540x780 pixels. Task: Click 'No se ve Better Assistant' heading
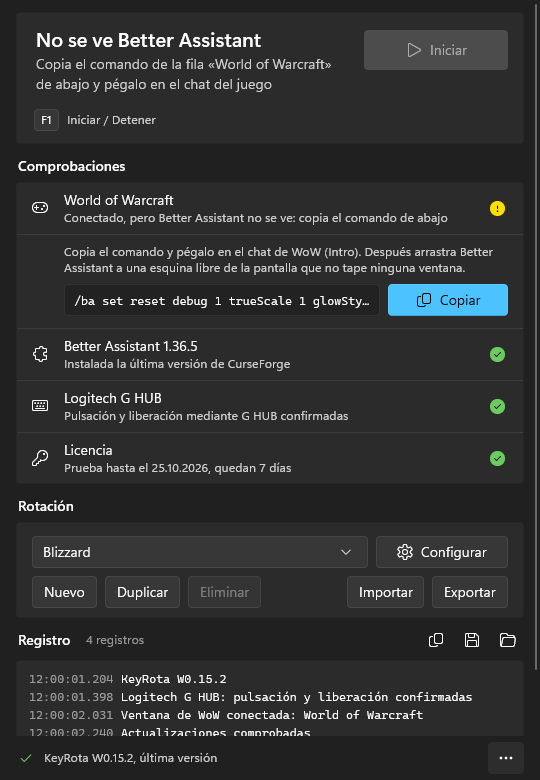[x=149, y=40]
